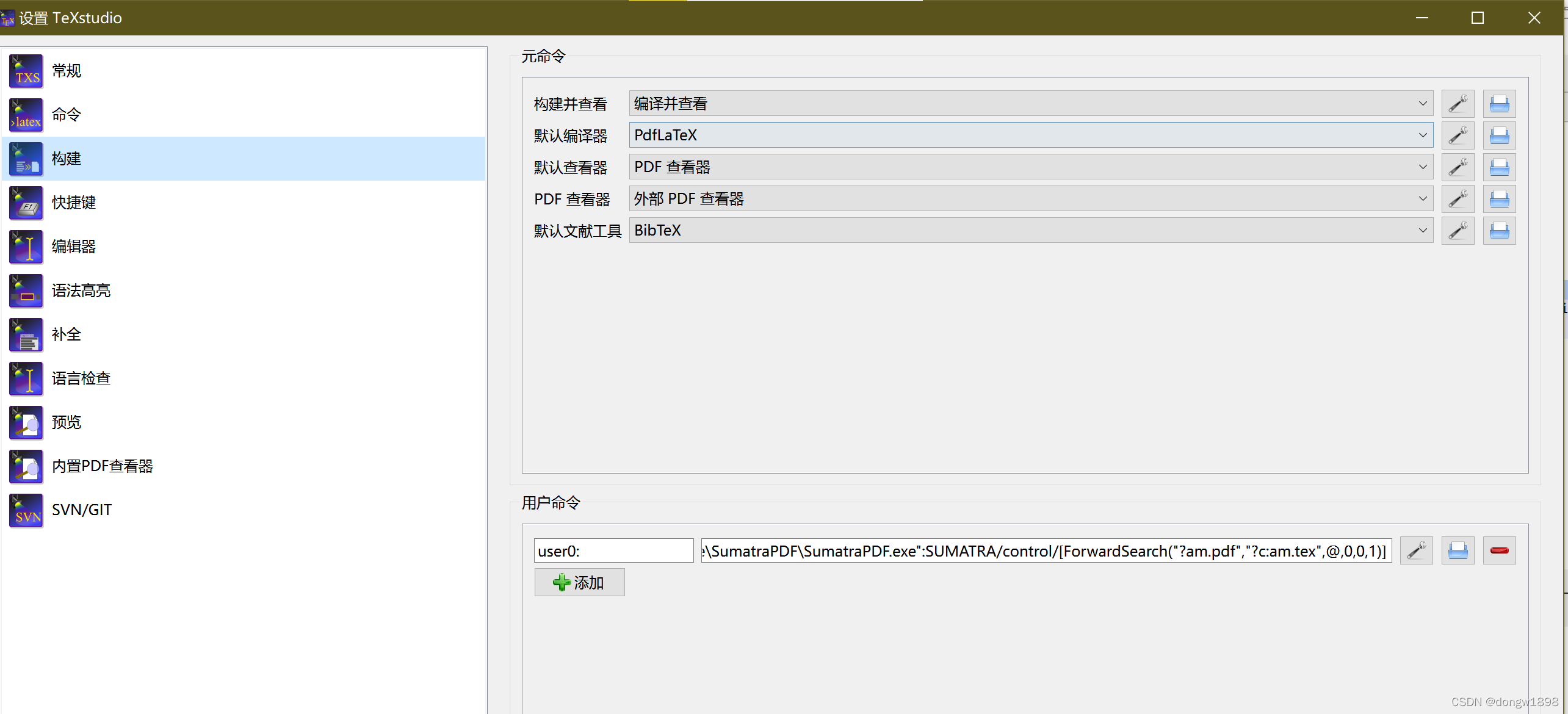Screen dimensions: 1568x714
Task: Minimize the 设置 TeXstudio window
Action: pyautogui.click(x=1422, y=18)
